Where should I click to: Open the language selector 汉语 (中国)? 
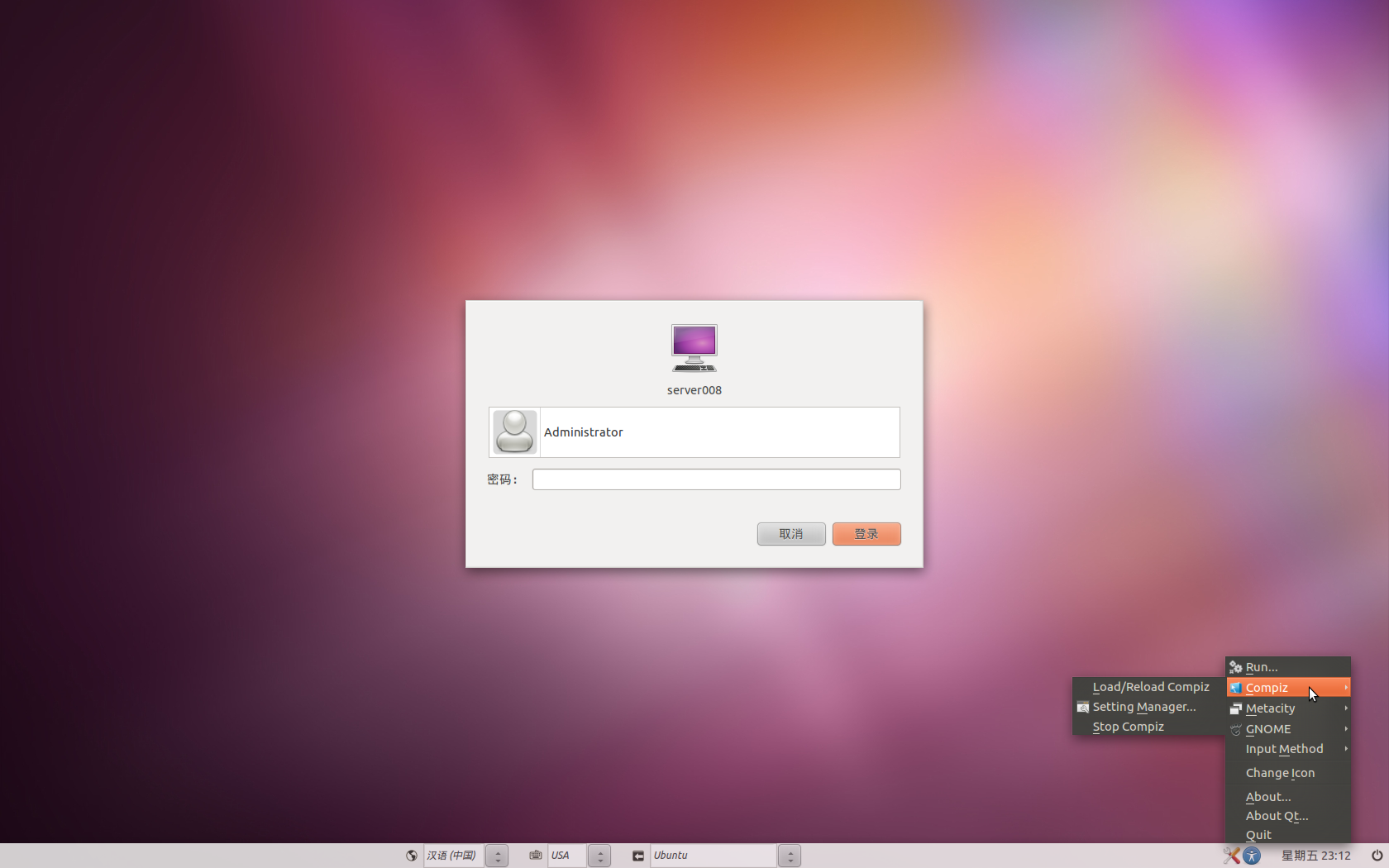[x=466, y=856]
